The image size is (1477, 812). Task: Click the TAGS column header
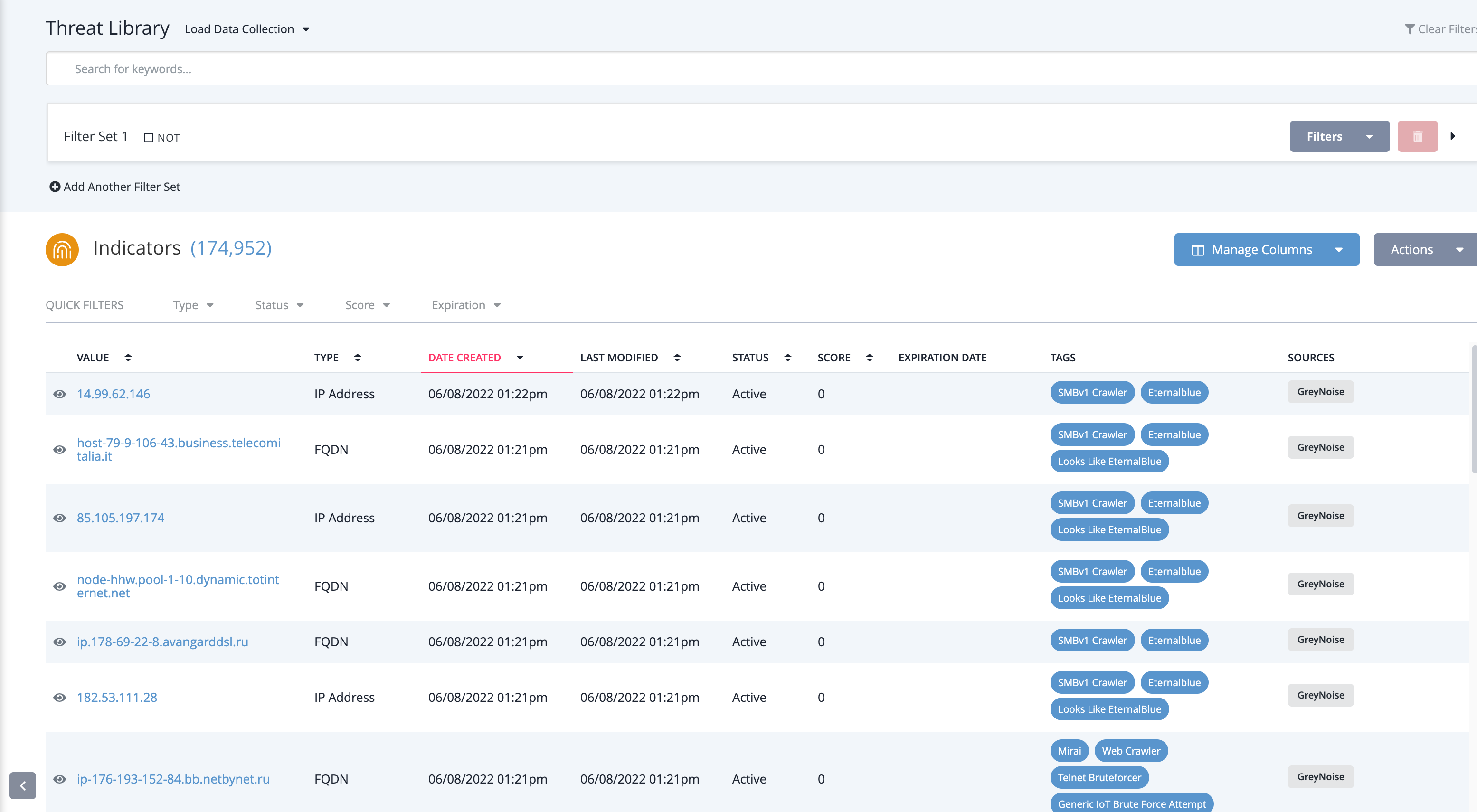tap(1062, 358)
